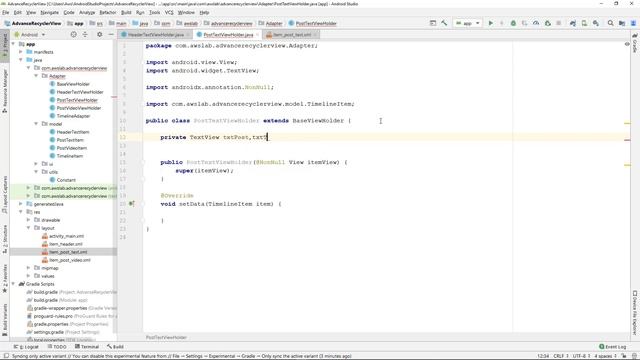Screen dimensions: 640x360
Task: Hide the Project panel with minus icon
Action: pyautogui.click(x=111, y=35)
